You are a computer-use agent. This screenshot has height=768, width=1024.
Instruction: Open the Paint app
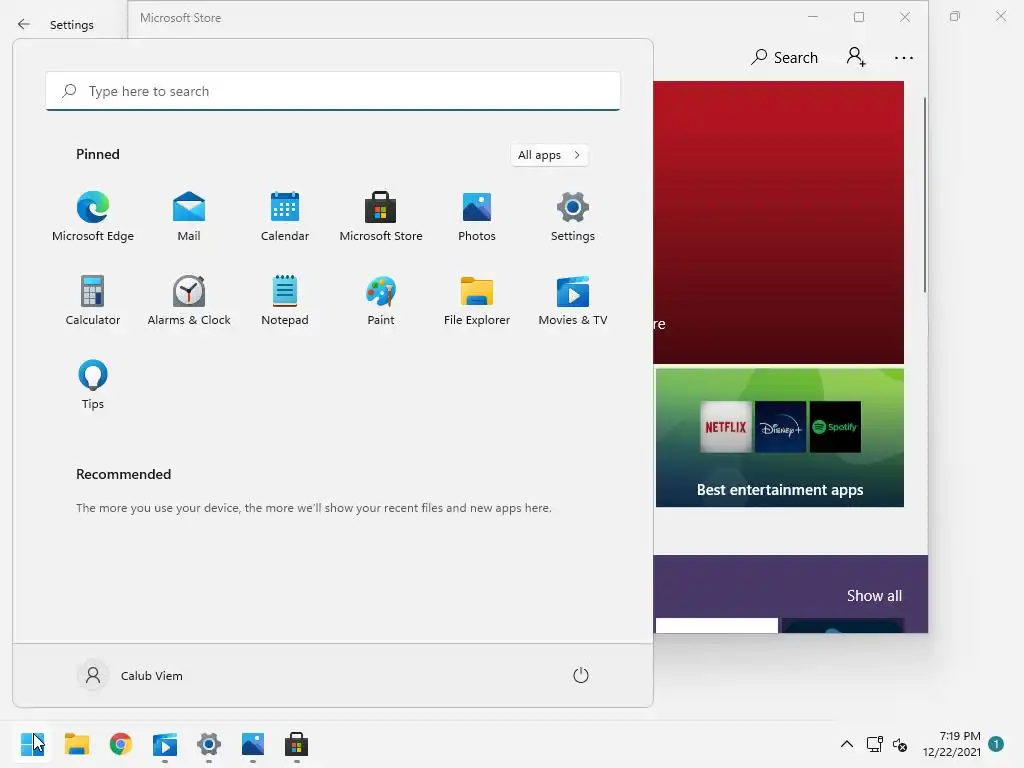coord(381,300)
